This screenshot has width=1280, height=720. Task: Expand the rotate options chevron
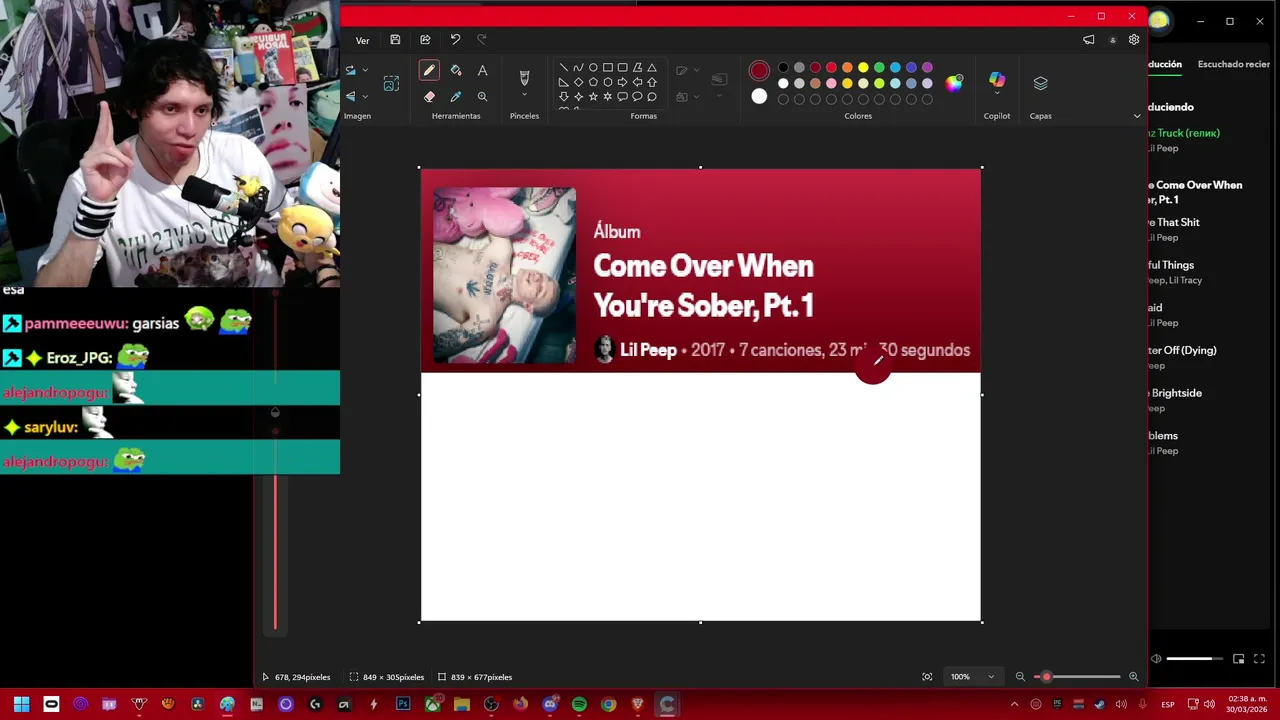tap(365, 70)
